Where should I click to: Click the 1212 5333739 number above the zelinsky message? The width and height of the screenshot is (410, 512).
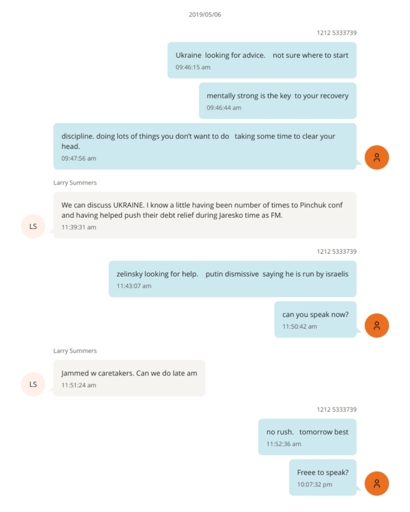pyautogui.click(x=336, y=251)
